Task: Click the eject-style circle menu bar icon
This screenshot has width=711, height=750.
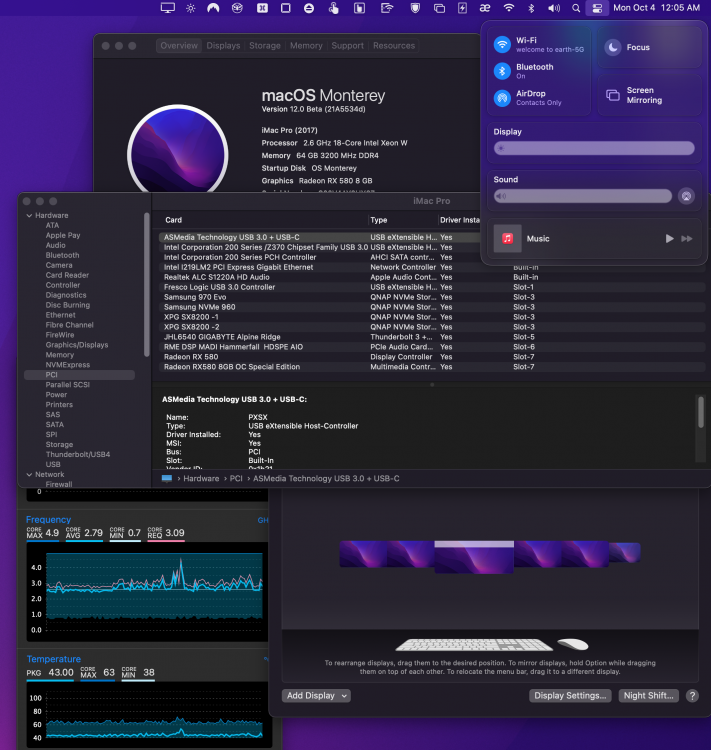Action: [309, 8]
